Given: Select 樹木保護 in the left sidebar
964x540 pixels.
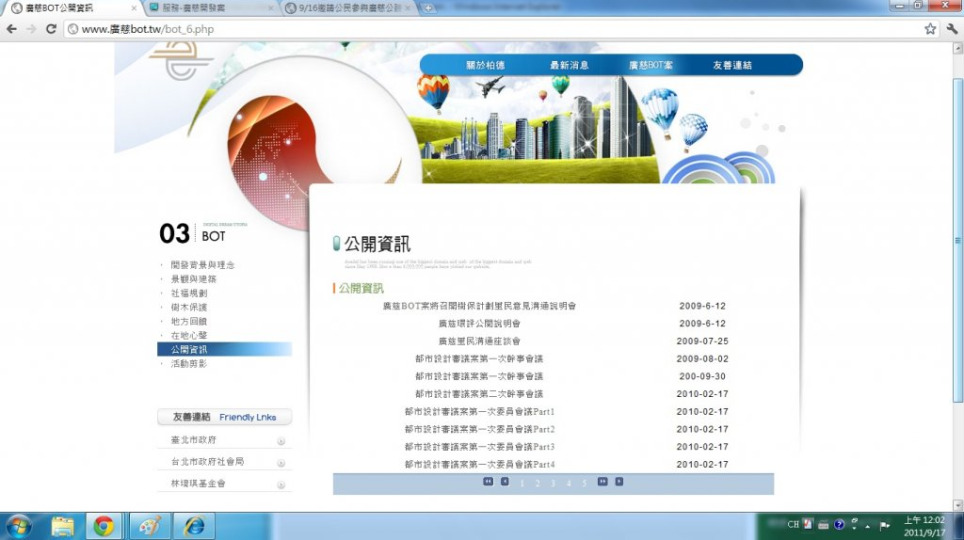Looking at the screenshot, I should click(x=188, y=308).
